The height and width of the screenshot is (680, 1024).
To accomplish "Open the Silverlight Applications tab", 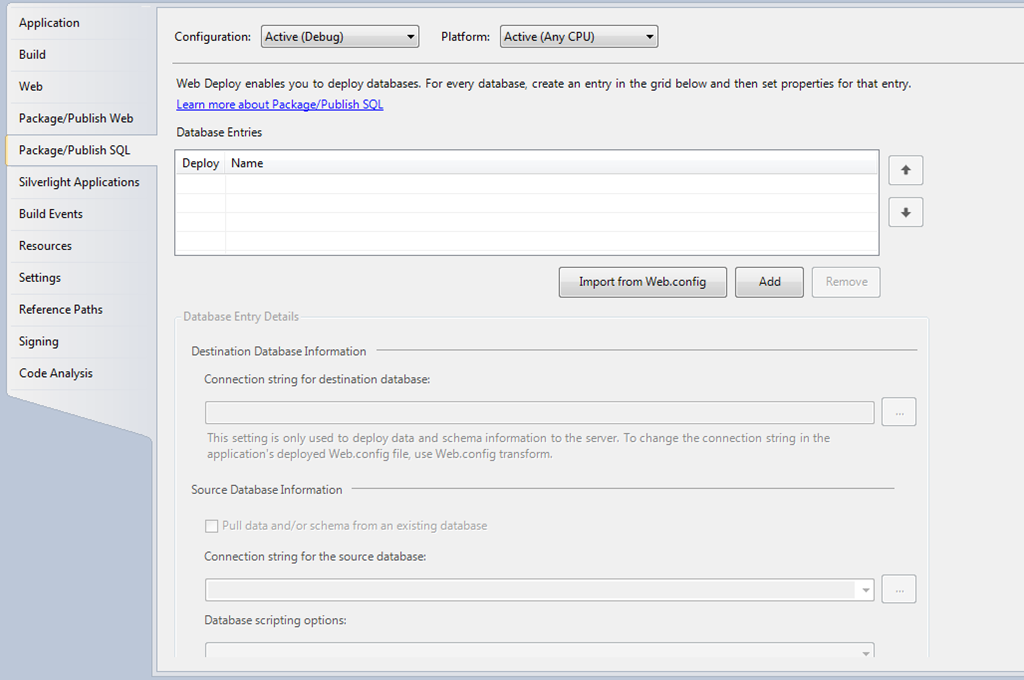I will click(79, 182).
